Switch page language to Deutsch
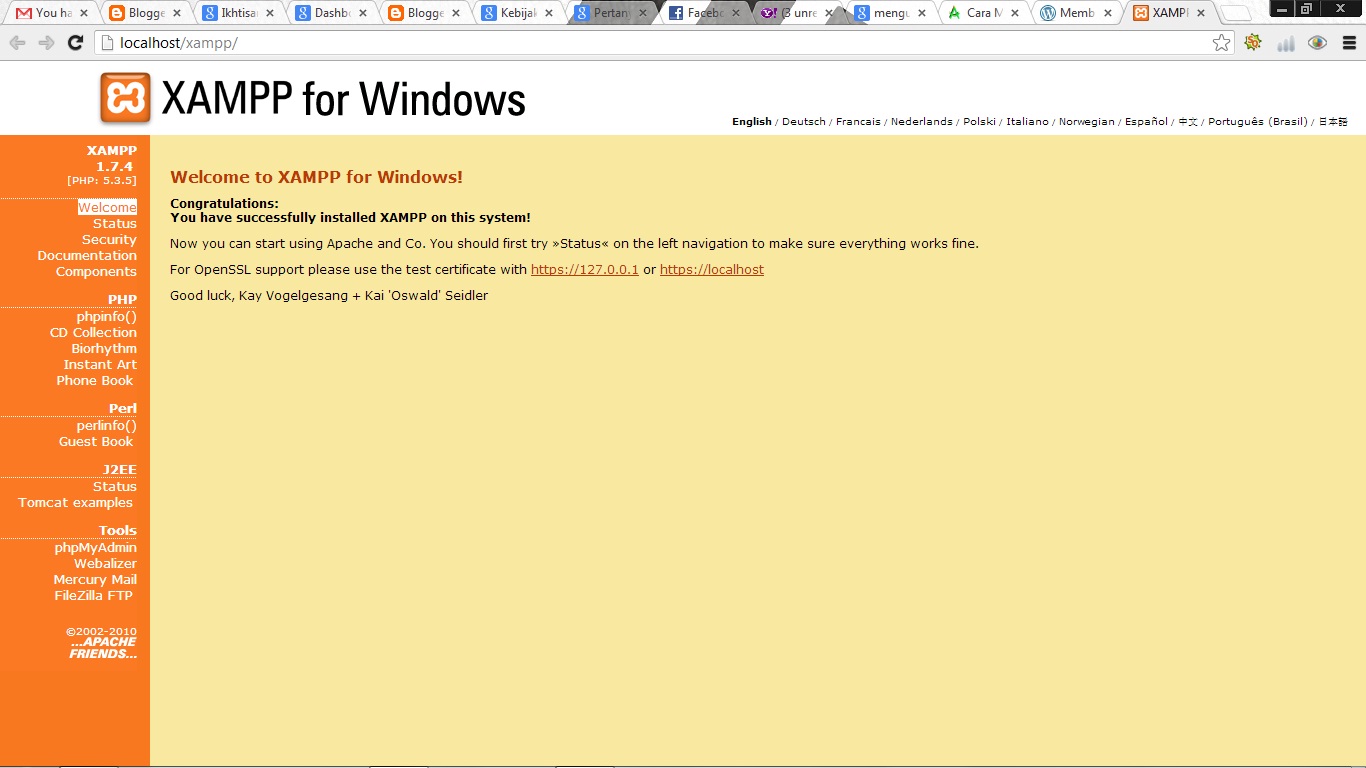Viewport: 1366px width, 768px height. (803, 121)
